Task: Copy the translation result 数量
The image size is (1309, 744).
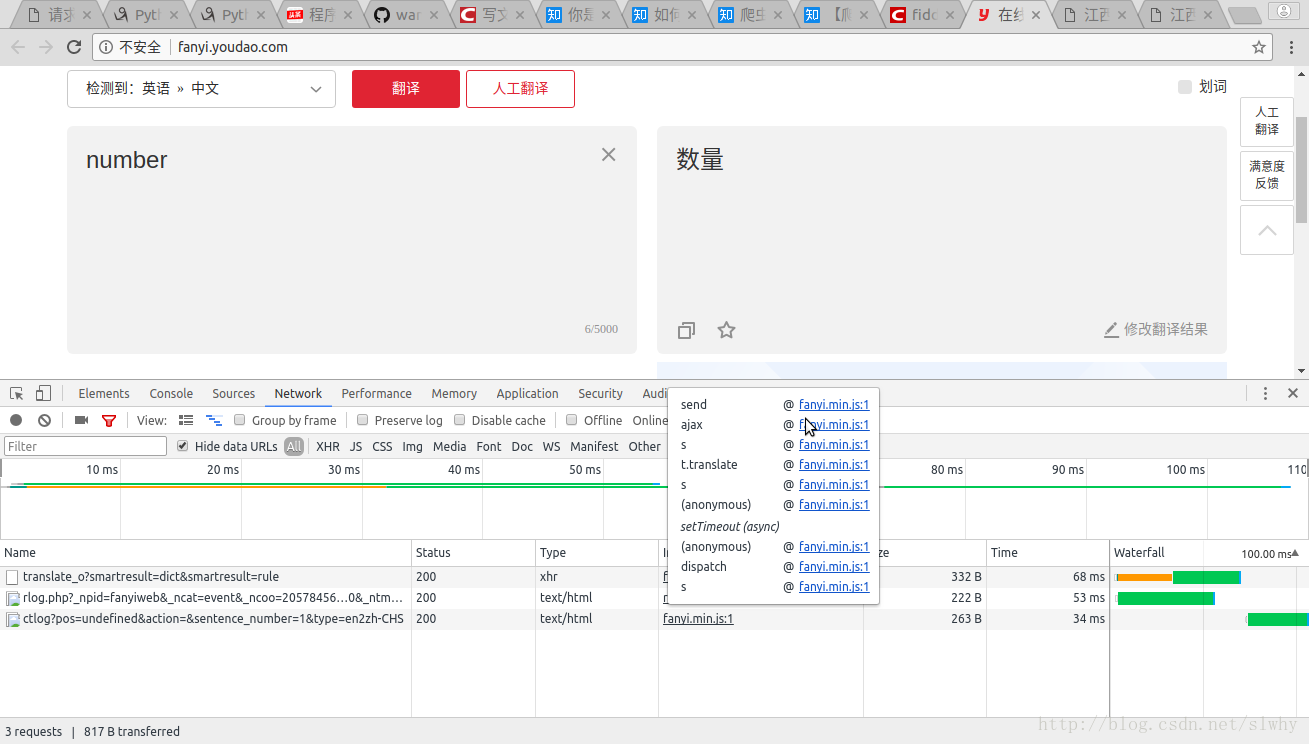Action: coord(686,330)
